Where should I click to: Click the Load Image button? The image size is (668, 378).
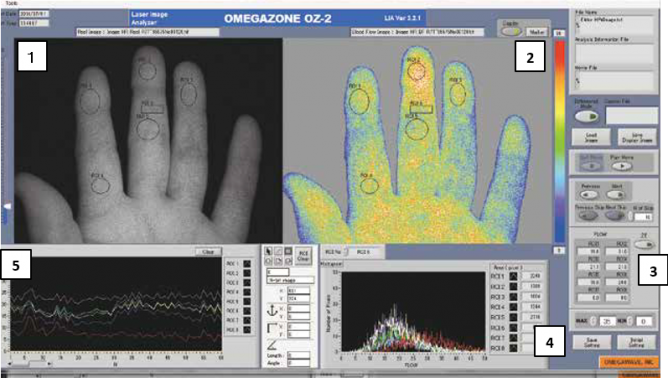591,137
